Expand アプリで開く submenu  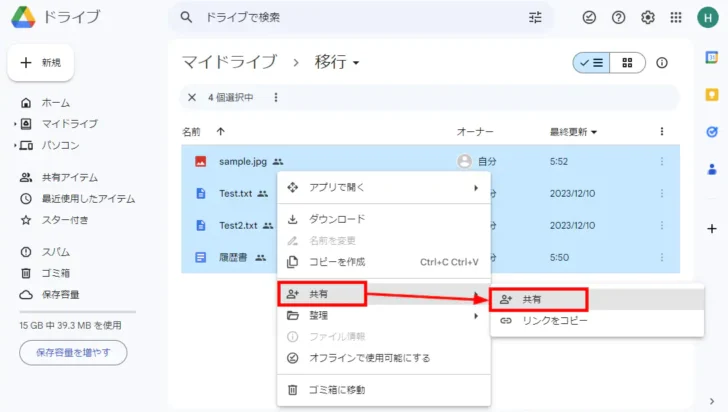coord(475,188)
